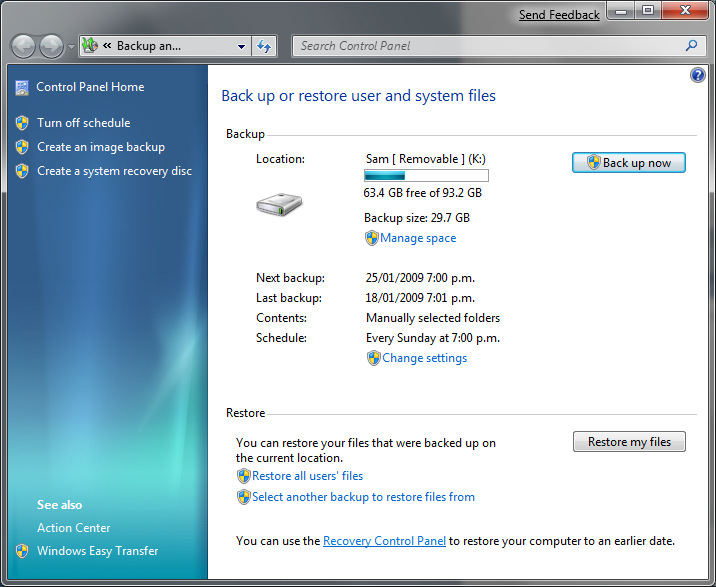Viewport: 716px width, 587px height.
Task: Choose Create a system recovery disc
Action: 114,171
